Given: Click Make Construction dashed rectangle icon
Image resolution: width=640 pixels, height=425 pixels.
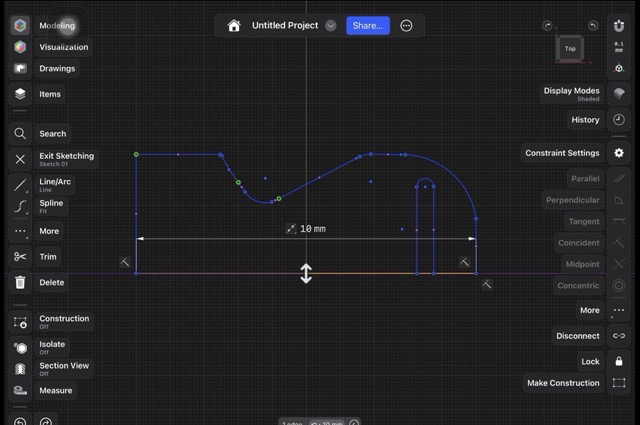Looking at the screenshot, I should click(x=619, y=383).
